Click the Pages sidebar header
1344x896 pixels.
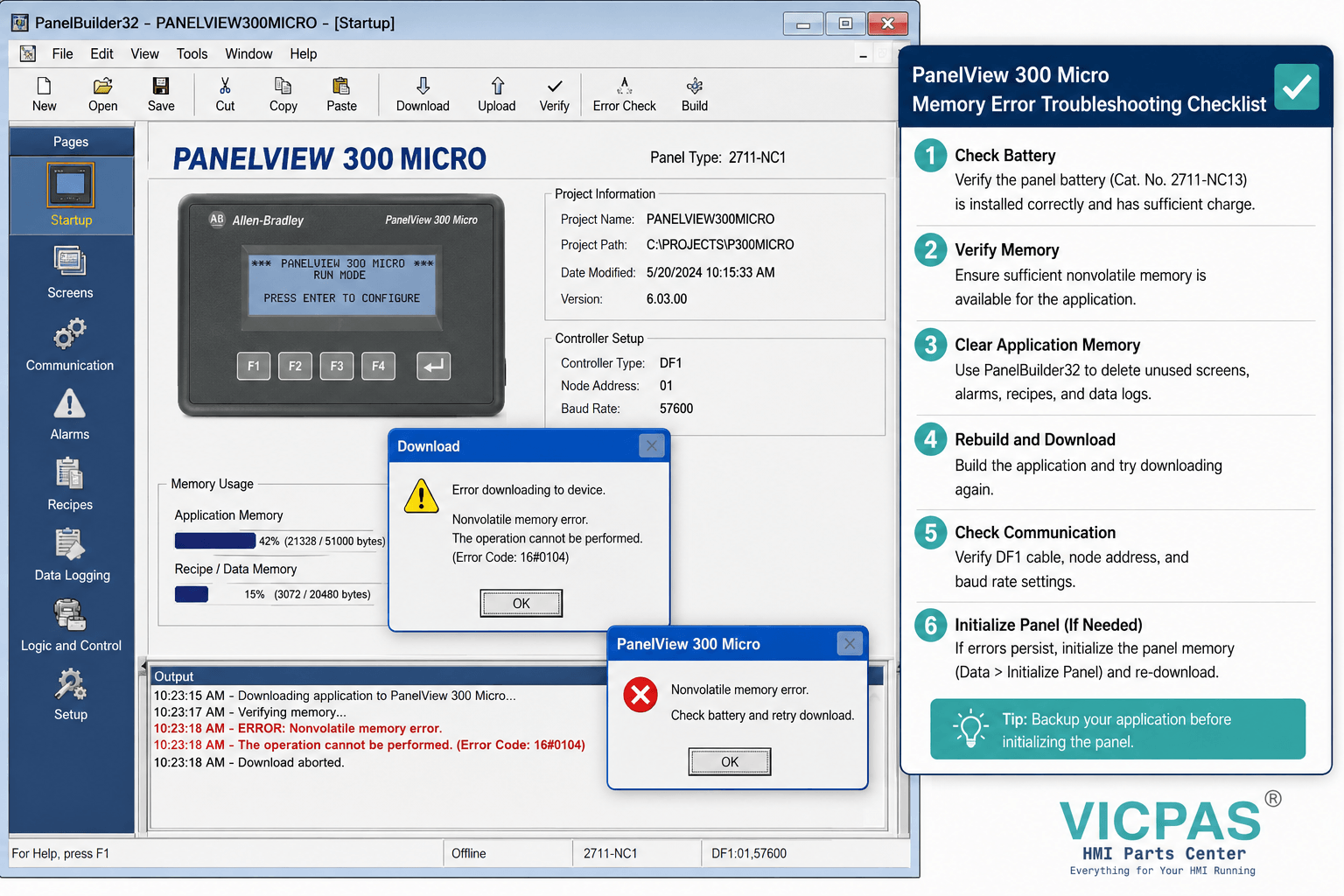(x=71, y=142)
